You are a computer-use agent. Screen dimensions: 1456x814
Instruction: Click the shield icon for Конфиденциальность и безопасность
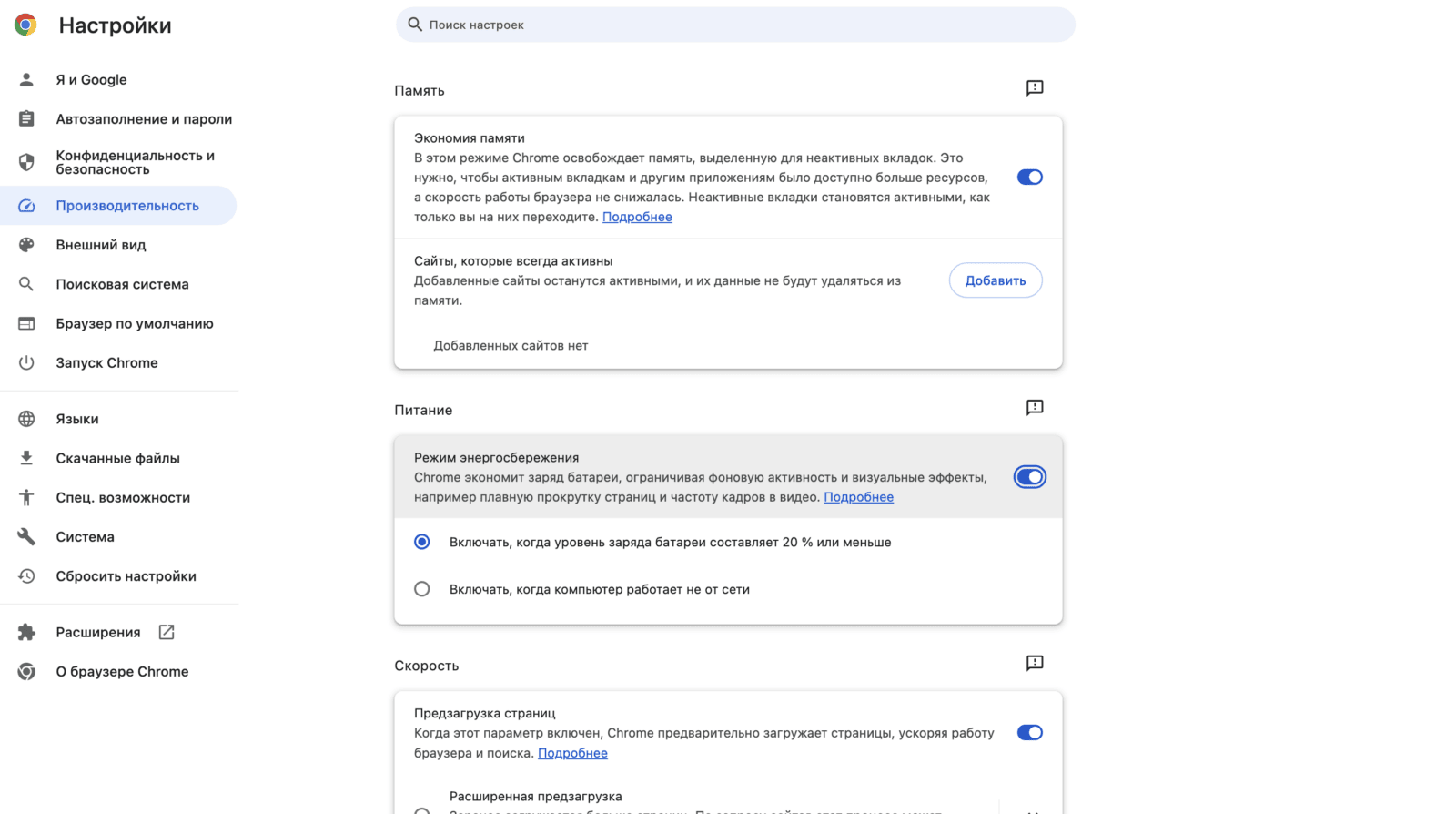pos(26,162)
